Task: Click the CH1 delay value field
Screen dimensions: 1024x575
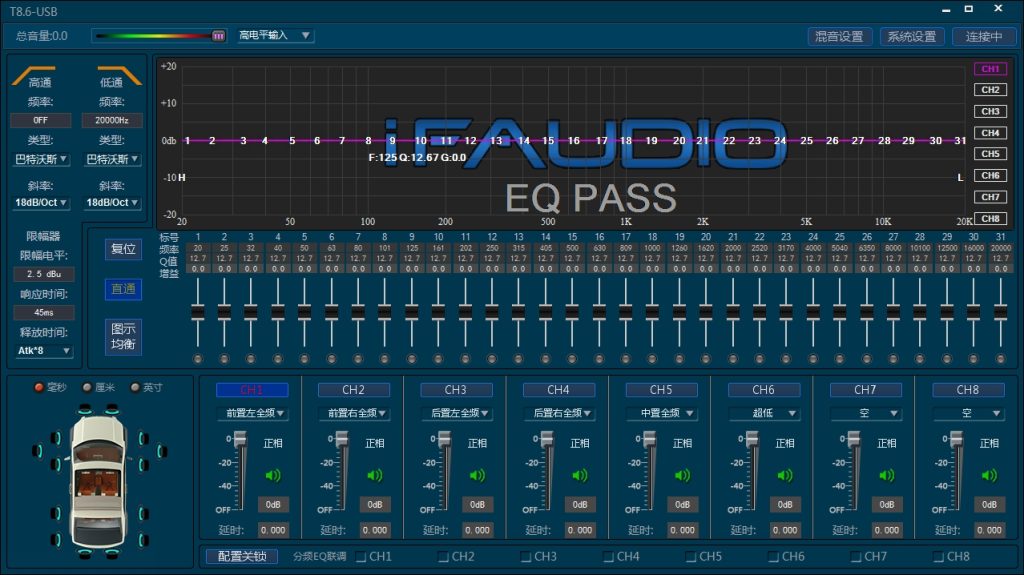Action: pos(273,530)
